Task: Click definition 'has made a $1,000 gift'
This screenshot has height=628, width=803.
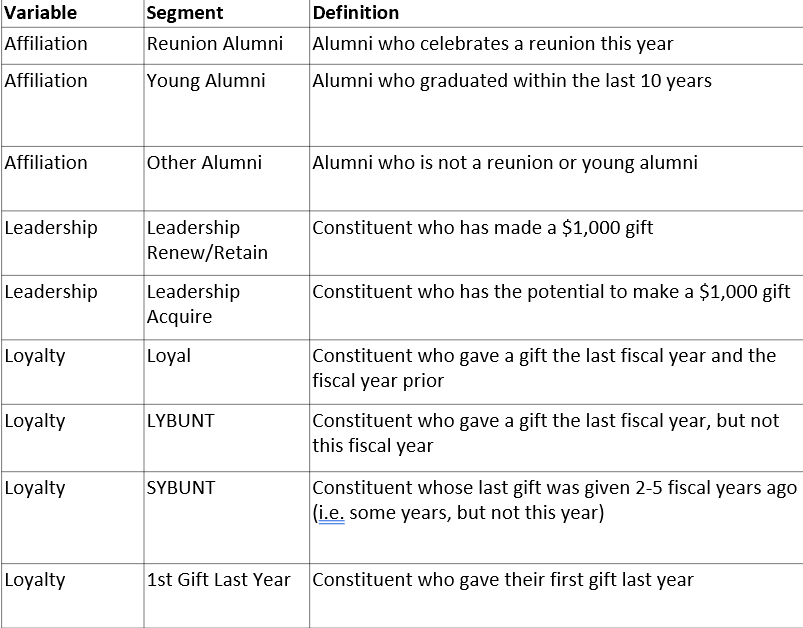Action: coord(482,228)
